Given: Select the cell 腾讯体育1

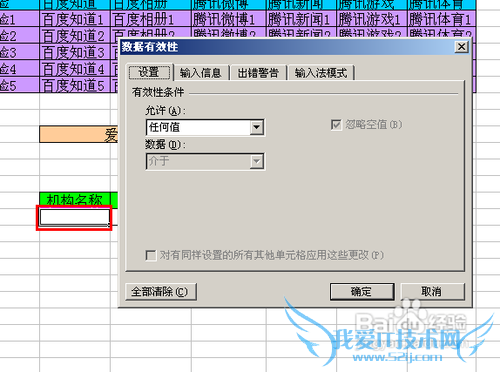Looking at the screenshot, I should (442, 20).
